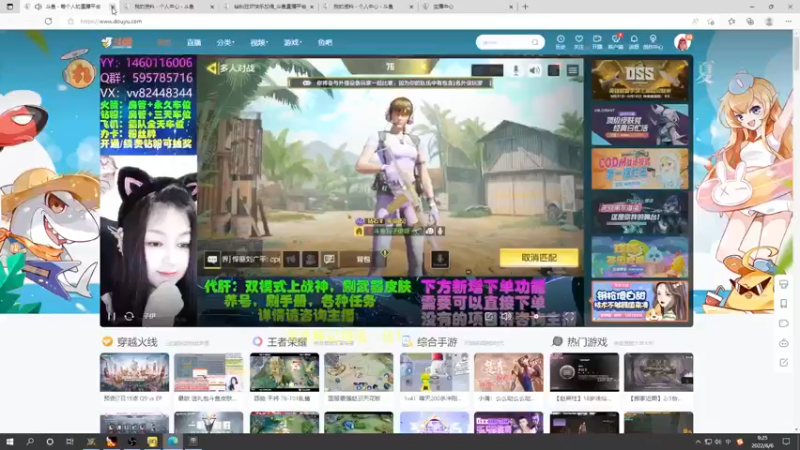Switch to the third browser tab
Screen dimensions: 800x450
(269, 7)
